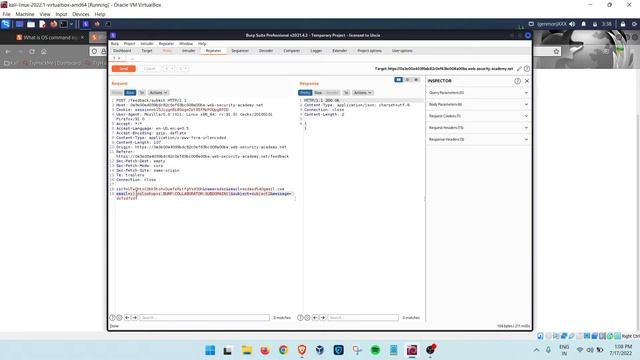Open Repeater help beside the target
Screen dimensions: 640x360
tap(527, 69)
